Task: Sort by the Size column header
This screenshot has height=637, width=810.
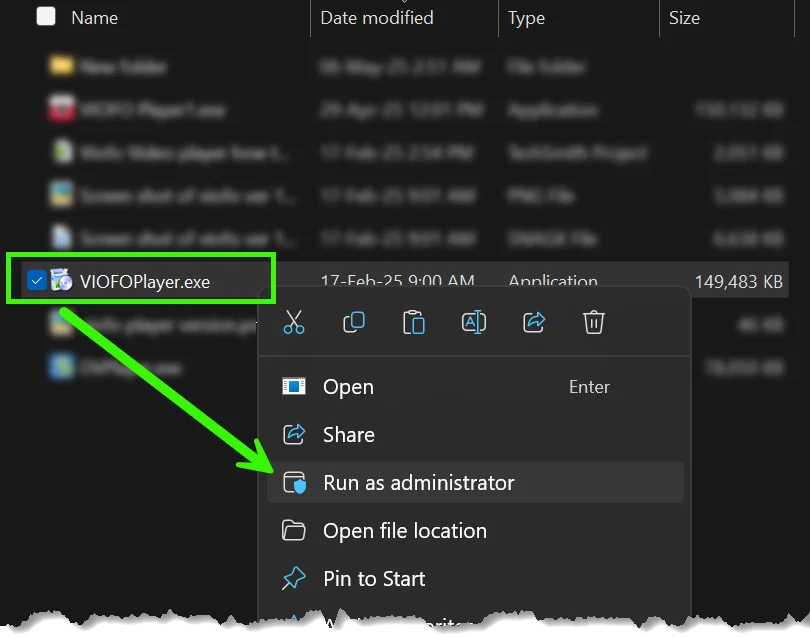Action: click(x=684, y=18)
